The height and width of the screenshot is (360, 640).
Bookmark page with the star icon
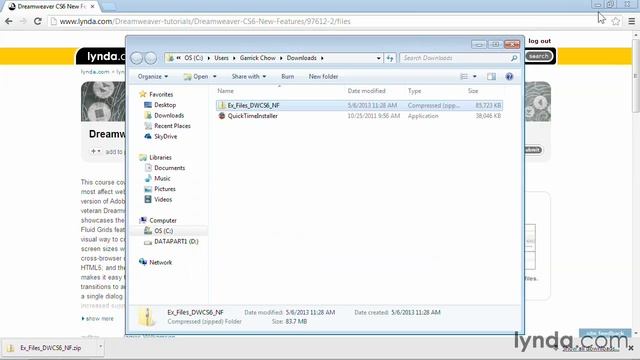(x=616, y=21)
